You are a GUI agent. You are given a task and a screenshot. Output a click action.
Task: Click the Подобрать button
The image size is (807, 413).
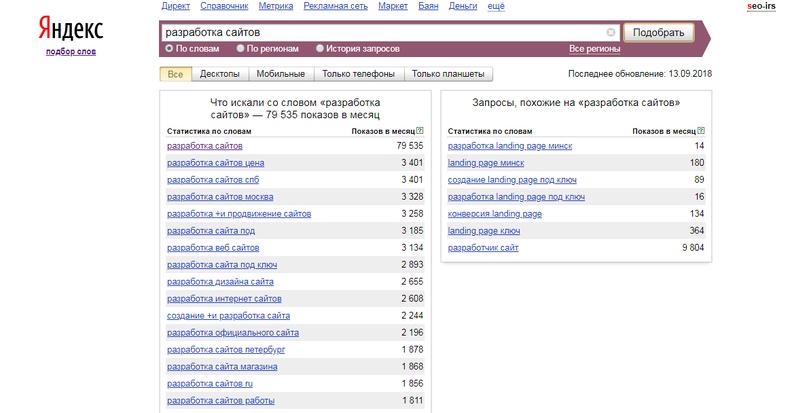pos(659,32)
